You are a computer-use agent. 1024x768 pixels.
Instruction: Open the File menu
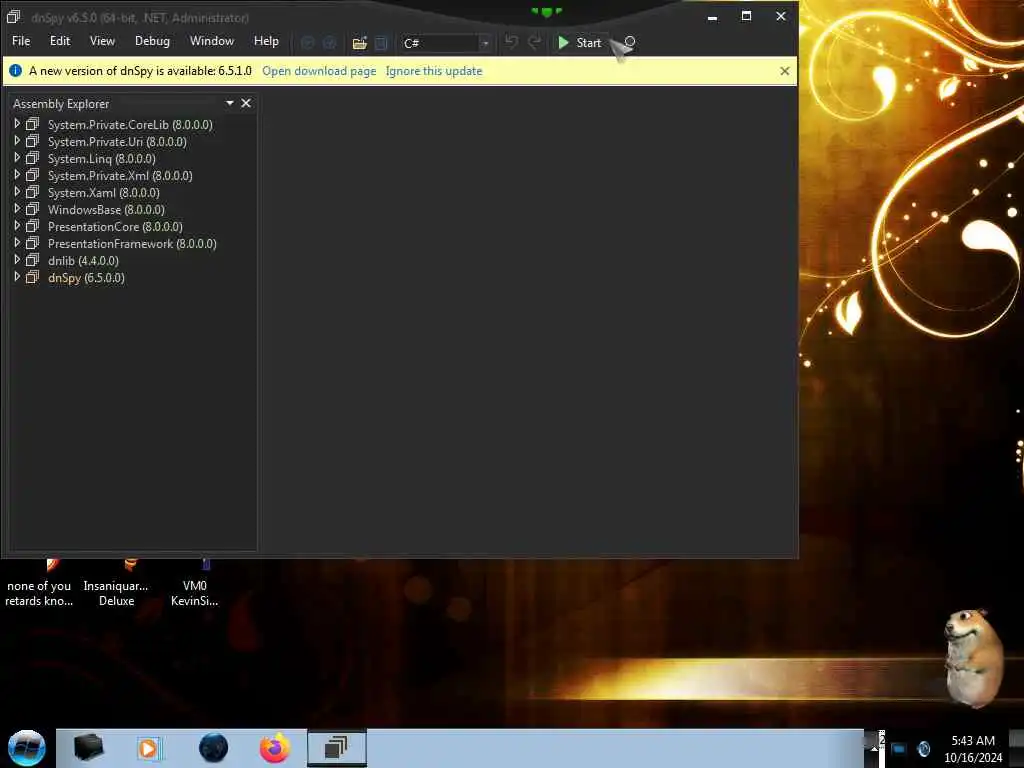coord(21,41)
